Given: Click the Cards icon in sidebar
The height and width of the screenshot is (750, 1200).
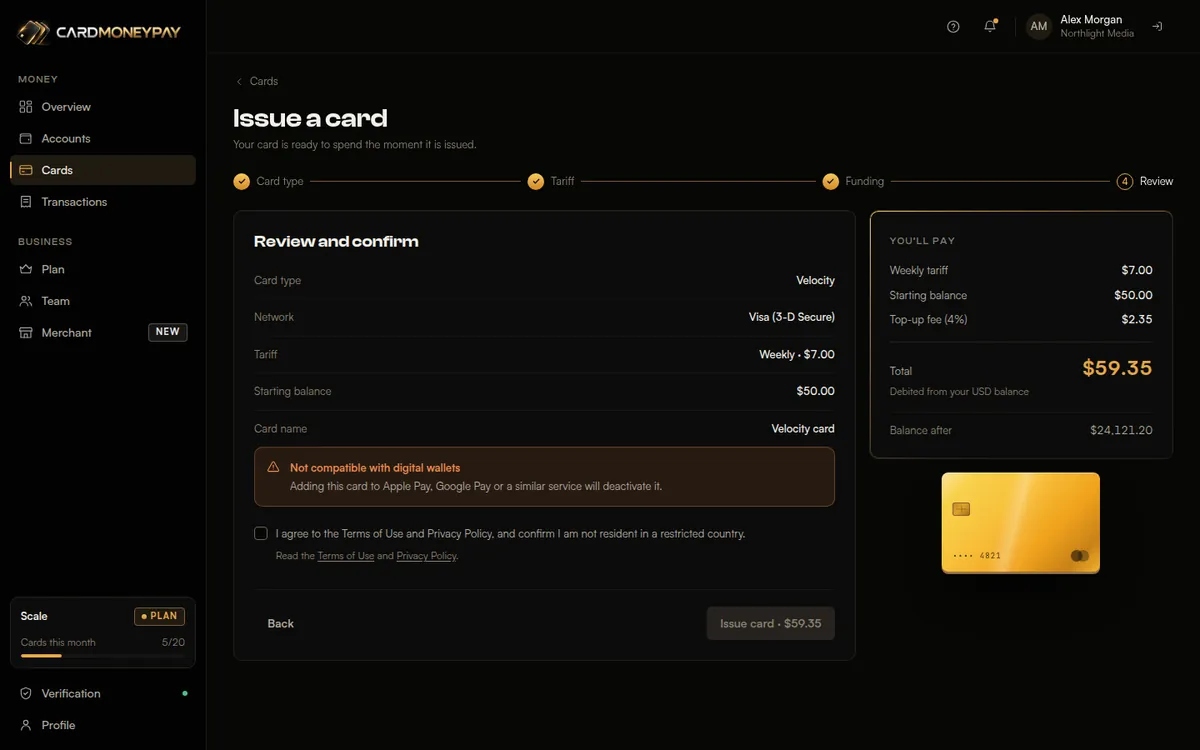Looking at the screenshot, I should coord(26,170).
